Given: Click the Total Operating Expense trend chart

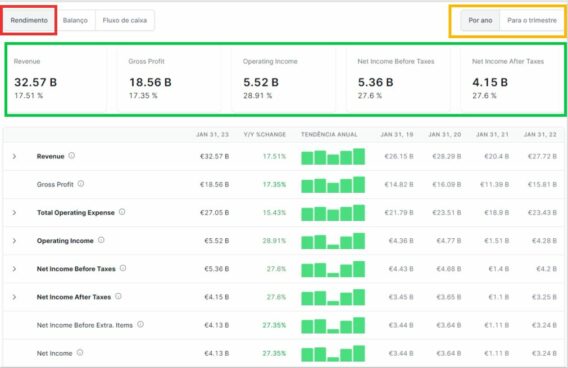Looking at the screenshot, I should (333, 213).
